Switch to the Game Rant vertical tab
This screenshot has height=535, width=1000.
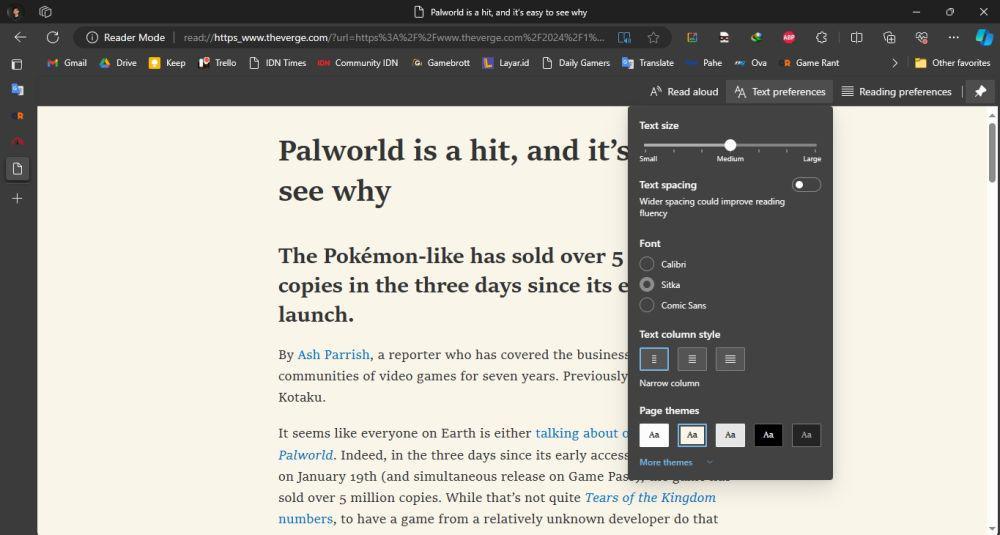tap(17, 116)
